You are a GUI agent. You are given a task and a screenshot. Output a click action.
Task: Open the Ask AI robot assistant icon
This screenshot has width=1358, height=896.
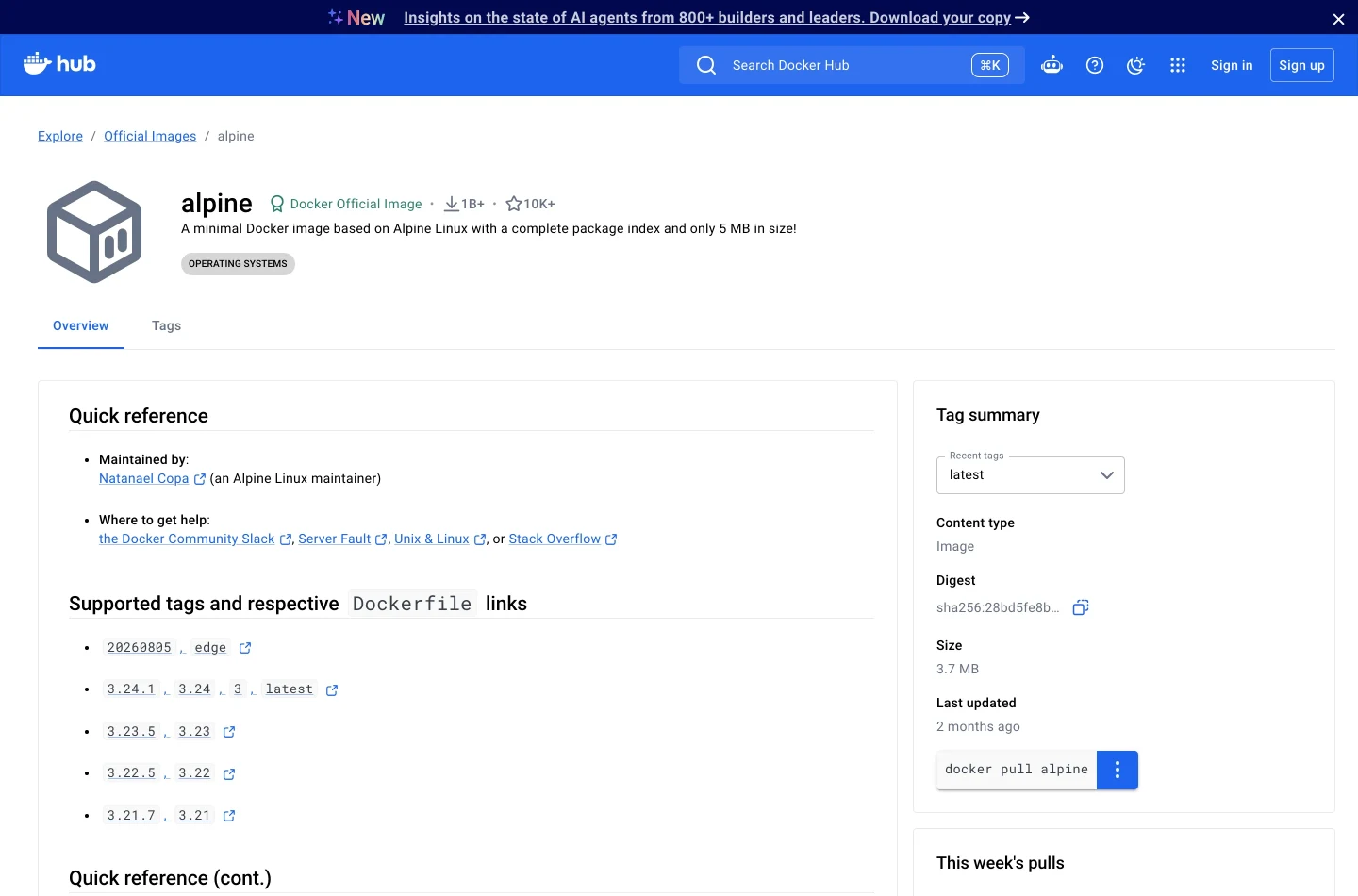1052,65
